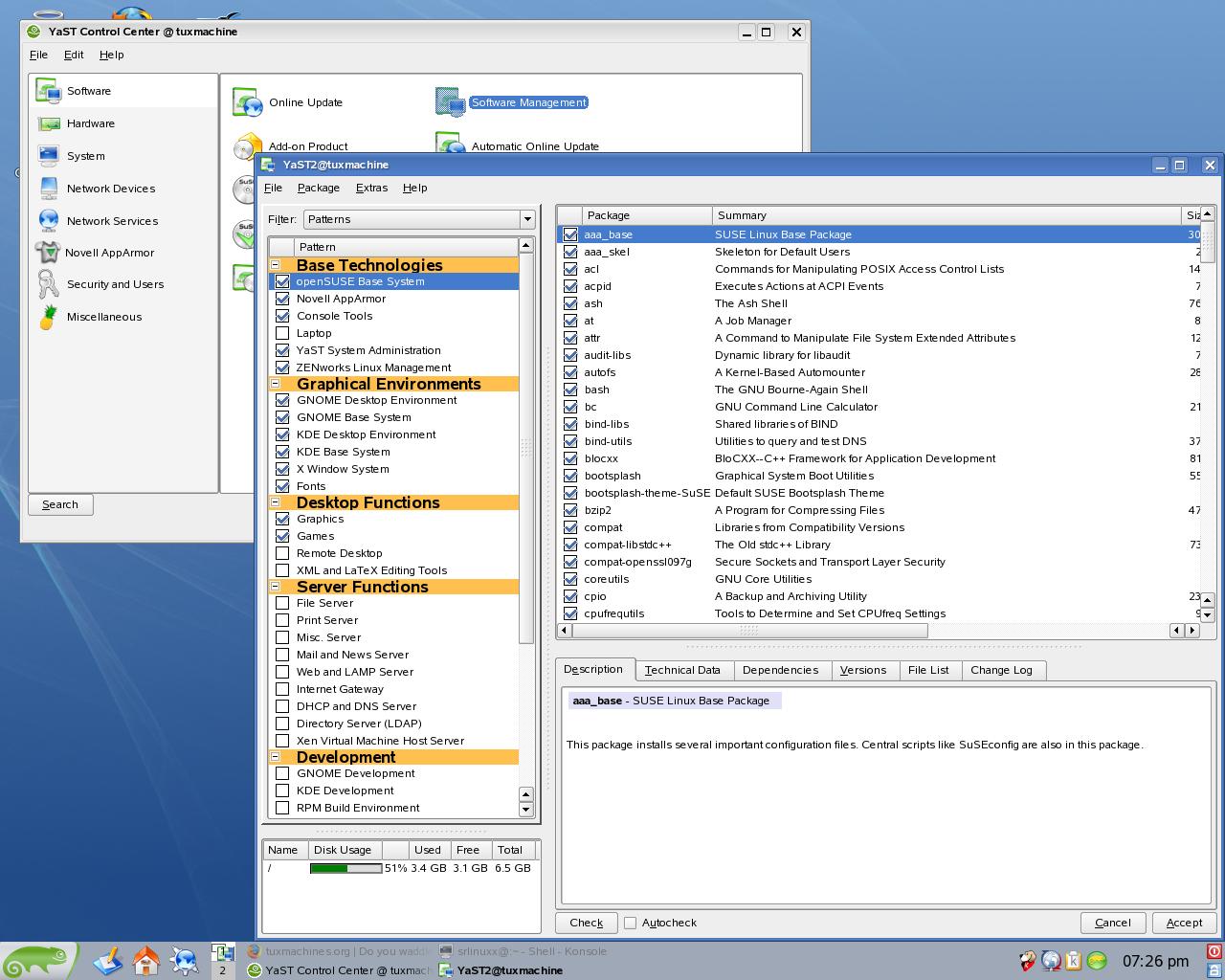This screenshot has height=980, width=1225.
Task: Click the package list horizontal scrollbar
Action: (x=749, y=630)
